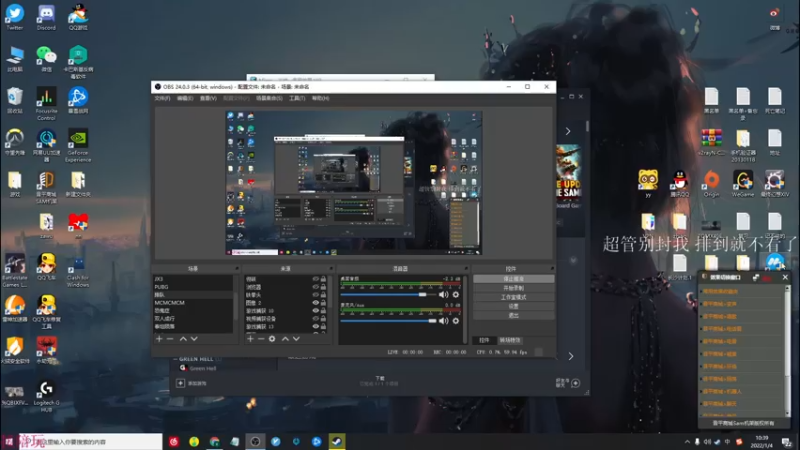Mute the desktop audio speaker icon

(x=443, y=294)
